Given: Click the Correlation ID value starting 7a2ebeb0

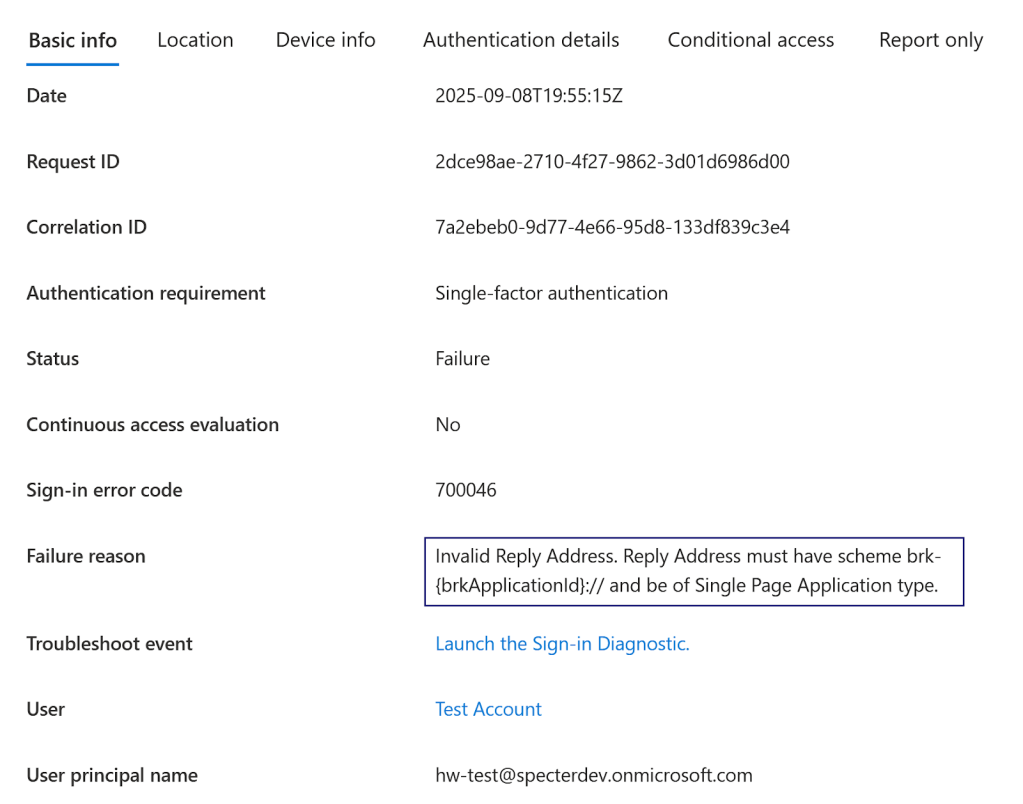Looking at the screenshot, I should pos(612,227).
